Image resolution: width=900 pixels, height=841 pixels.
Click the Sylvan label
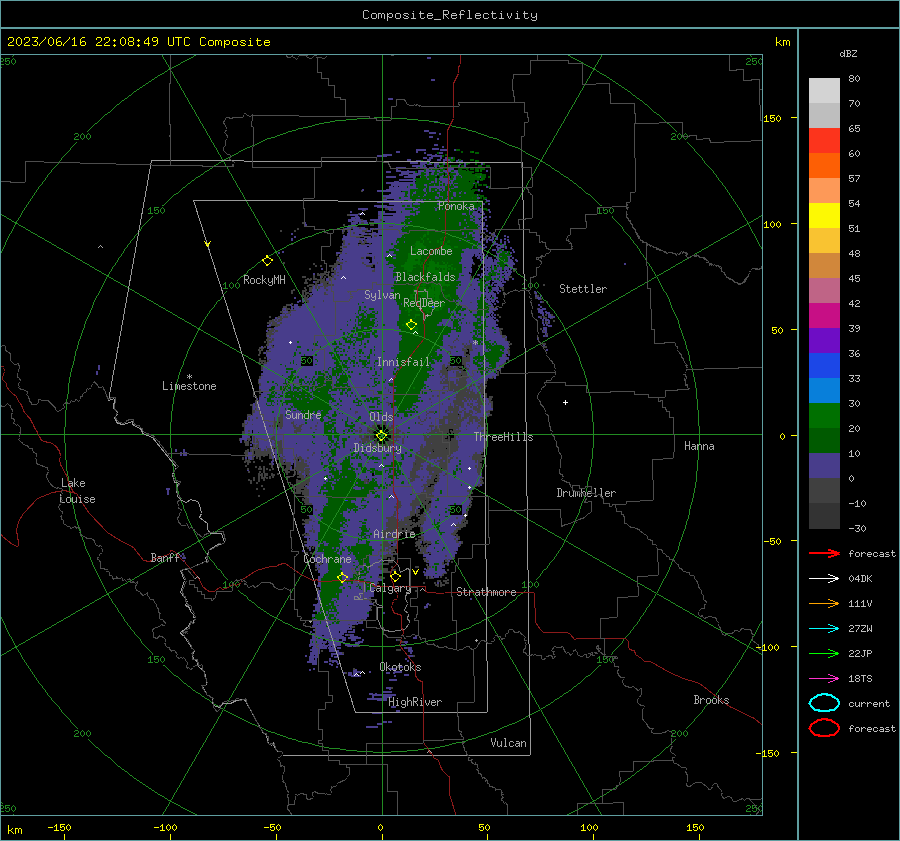[382, 295]
